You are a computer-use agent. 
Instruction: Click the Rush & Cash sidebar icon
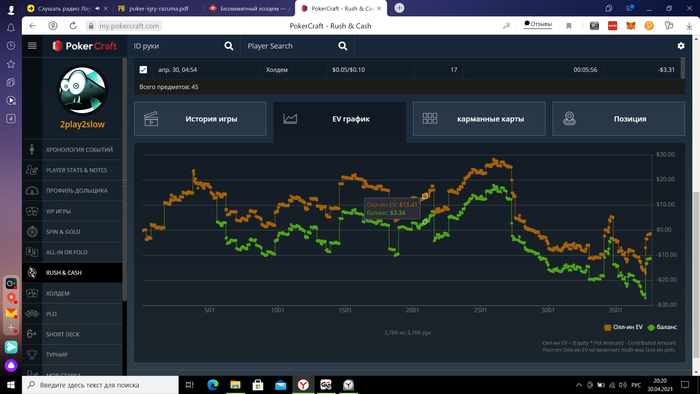point(32,273)
